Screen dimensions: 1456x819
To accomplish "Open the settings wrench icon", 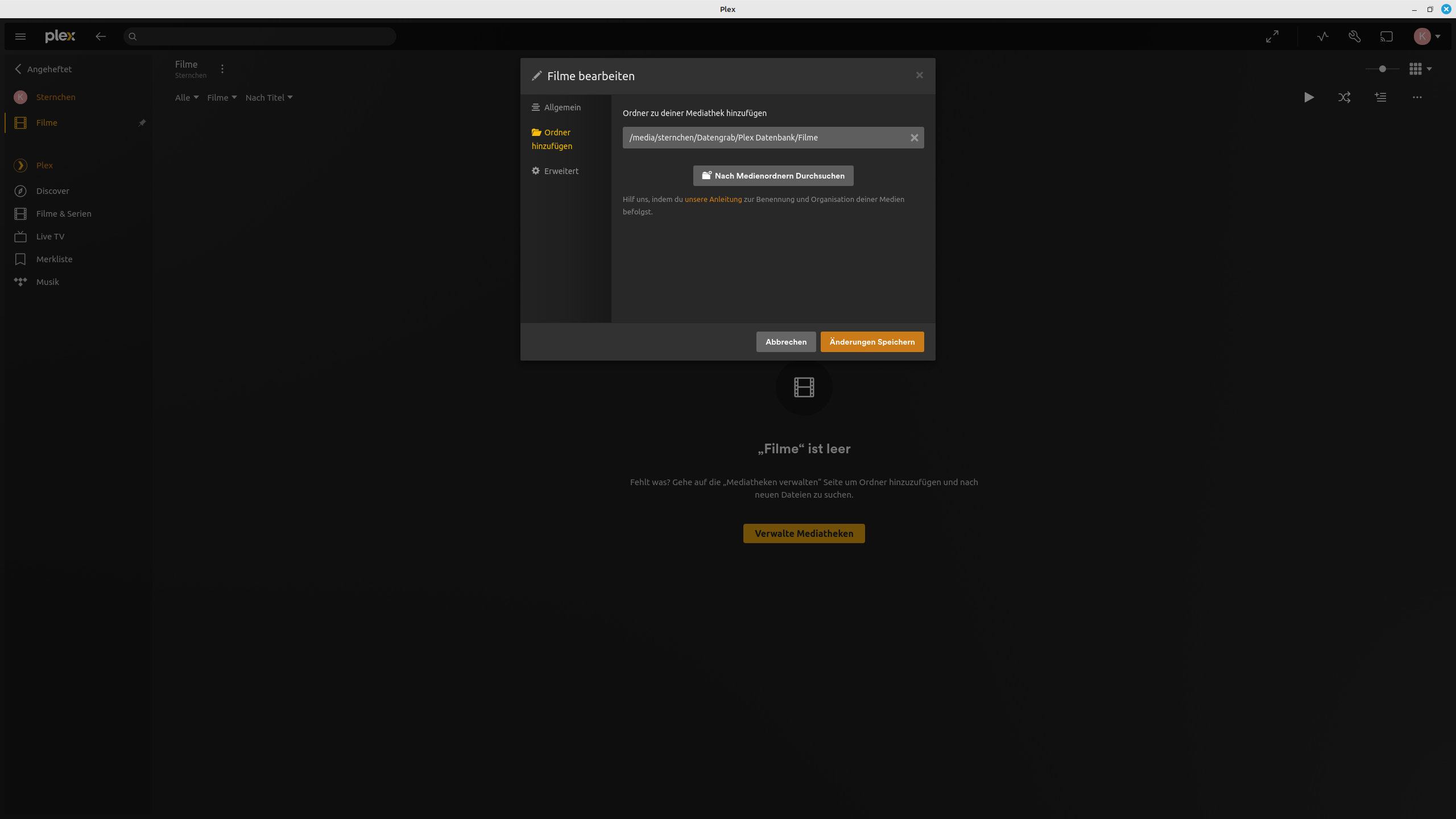I will (1355, 36).
